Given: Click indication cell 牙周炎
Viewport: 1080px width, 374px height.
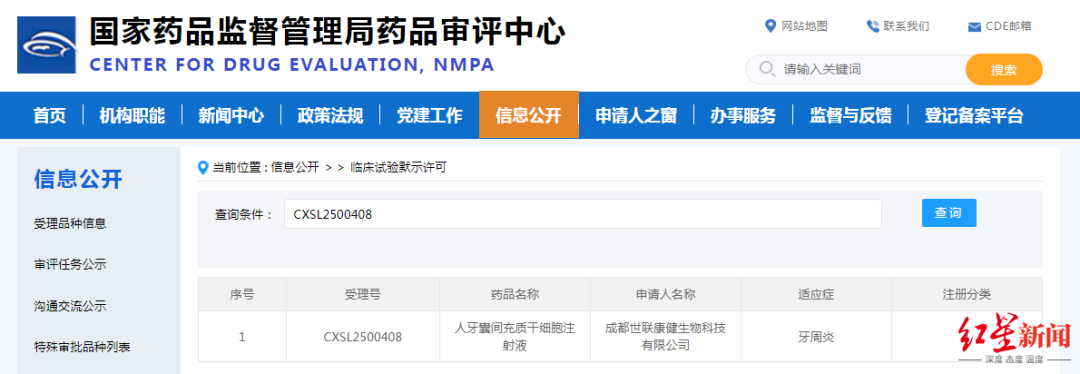Looking at the screenshot, I should coord(816,337).
